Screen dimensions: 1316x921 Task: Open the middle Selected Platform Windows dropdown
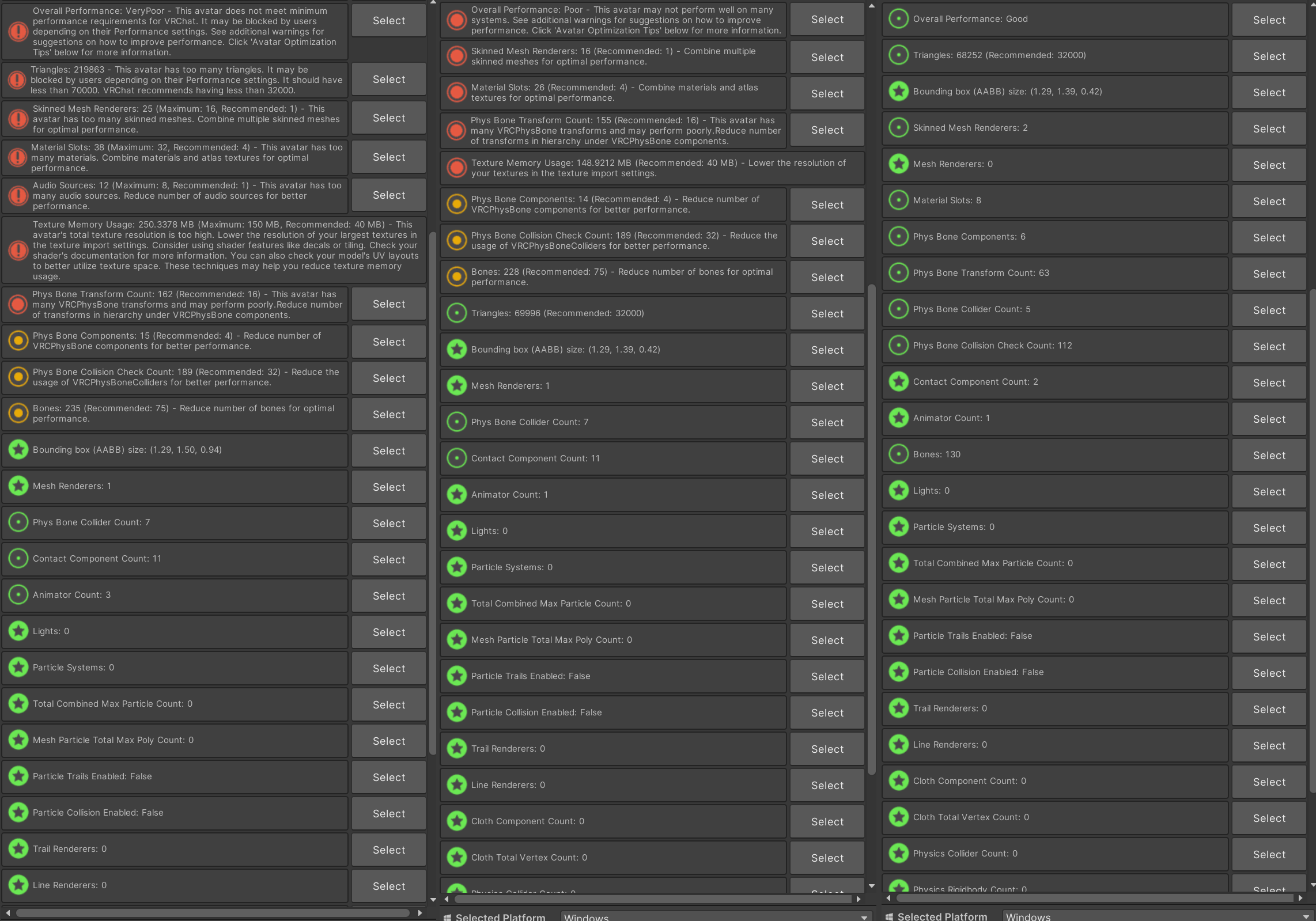point(716,916)
